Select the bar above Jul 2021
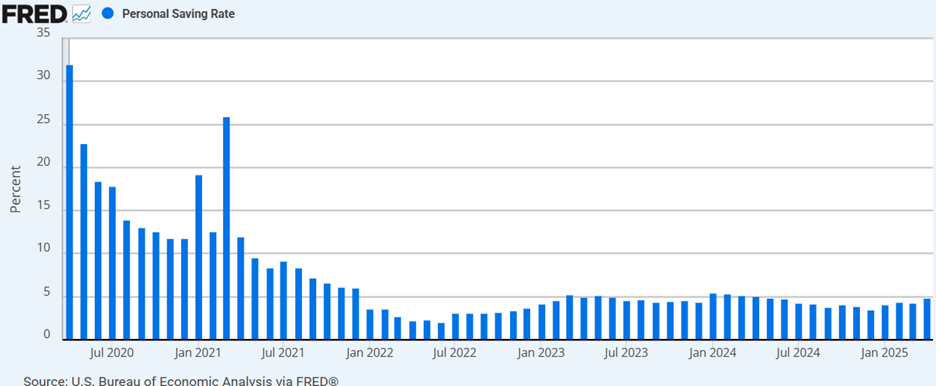Image resolution: width=936 pixels, height=386 pixels. [284, 301]
